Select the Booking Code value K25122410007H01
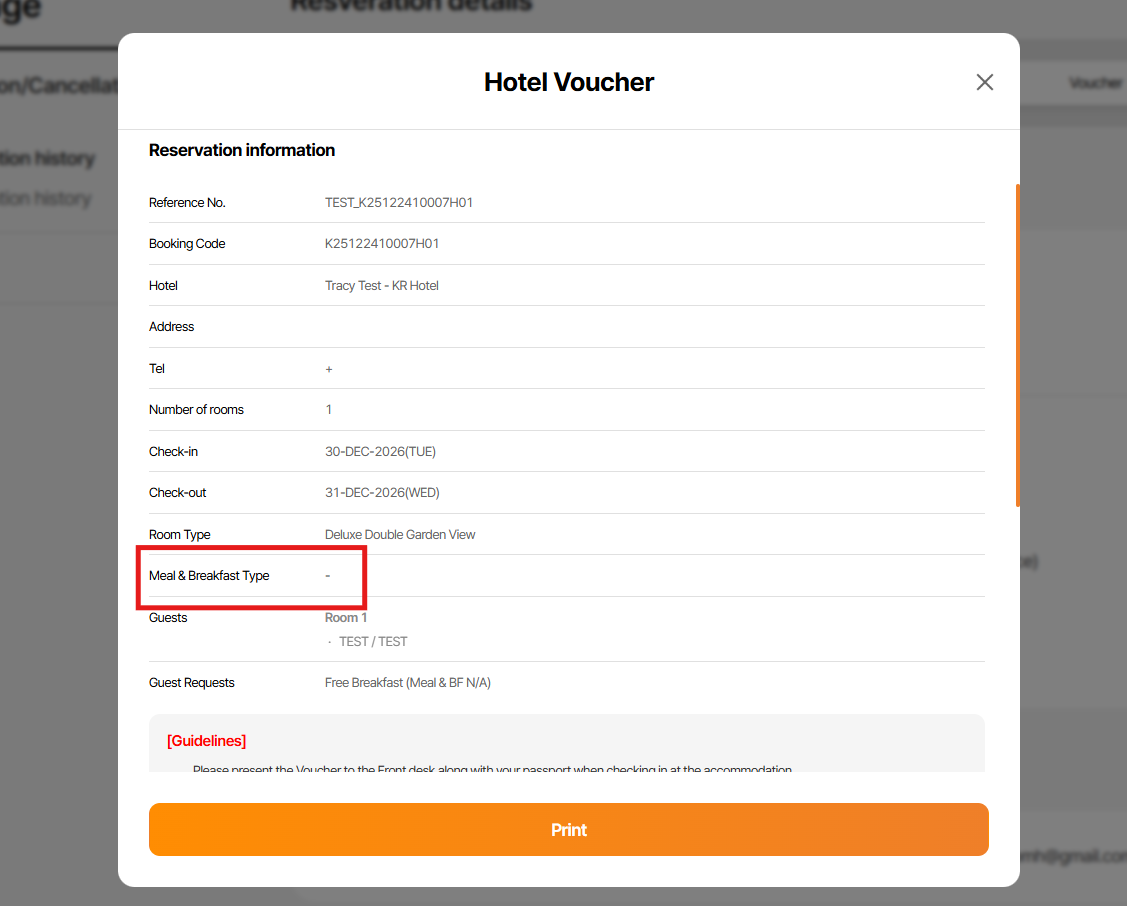This screenshot has height=906, width=1127. click(x=382, y=244)
